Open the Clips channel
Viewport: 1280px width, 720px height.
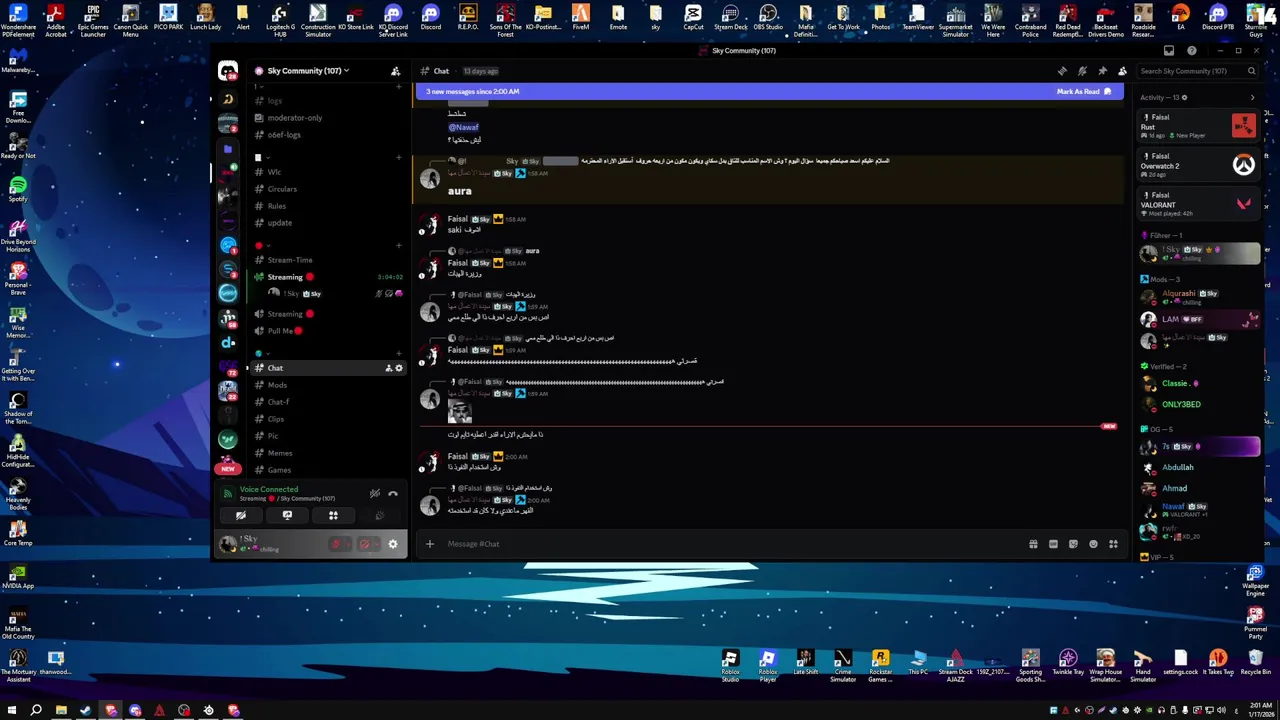pos(328,419)
